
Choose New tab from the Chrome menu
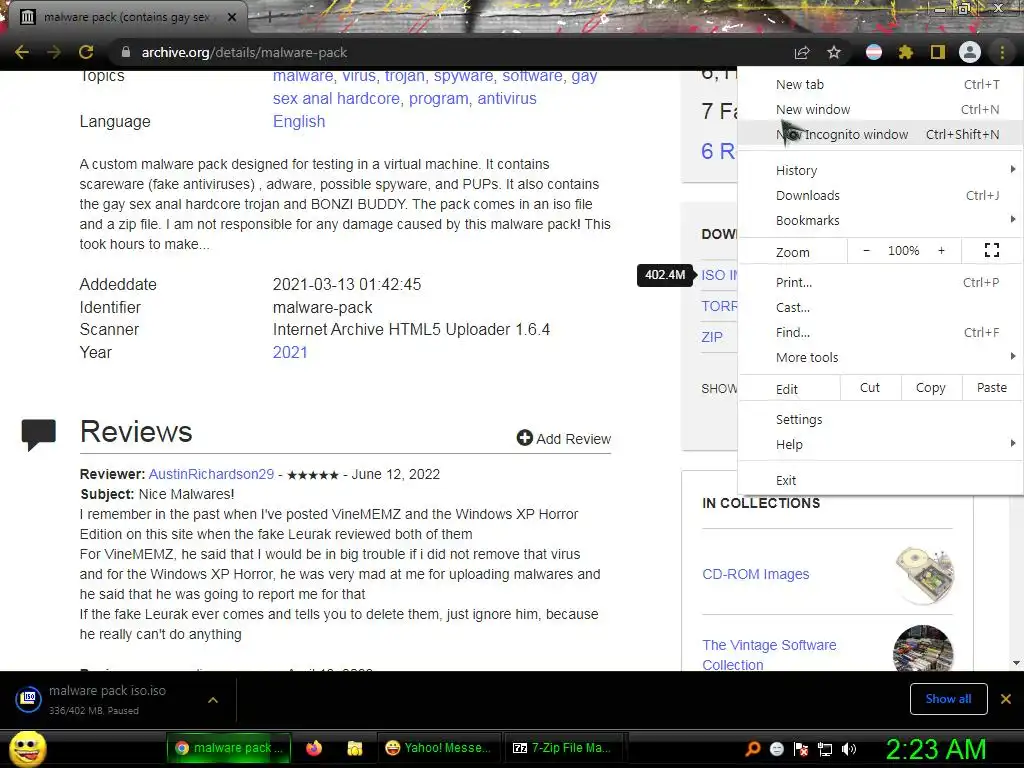tap(880, 84)
